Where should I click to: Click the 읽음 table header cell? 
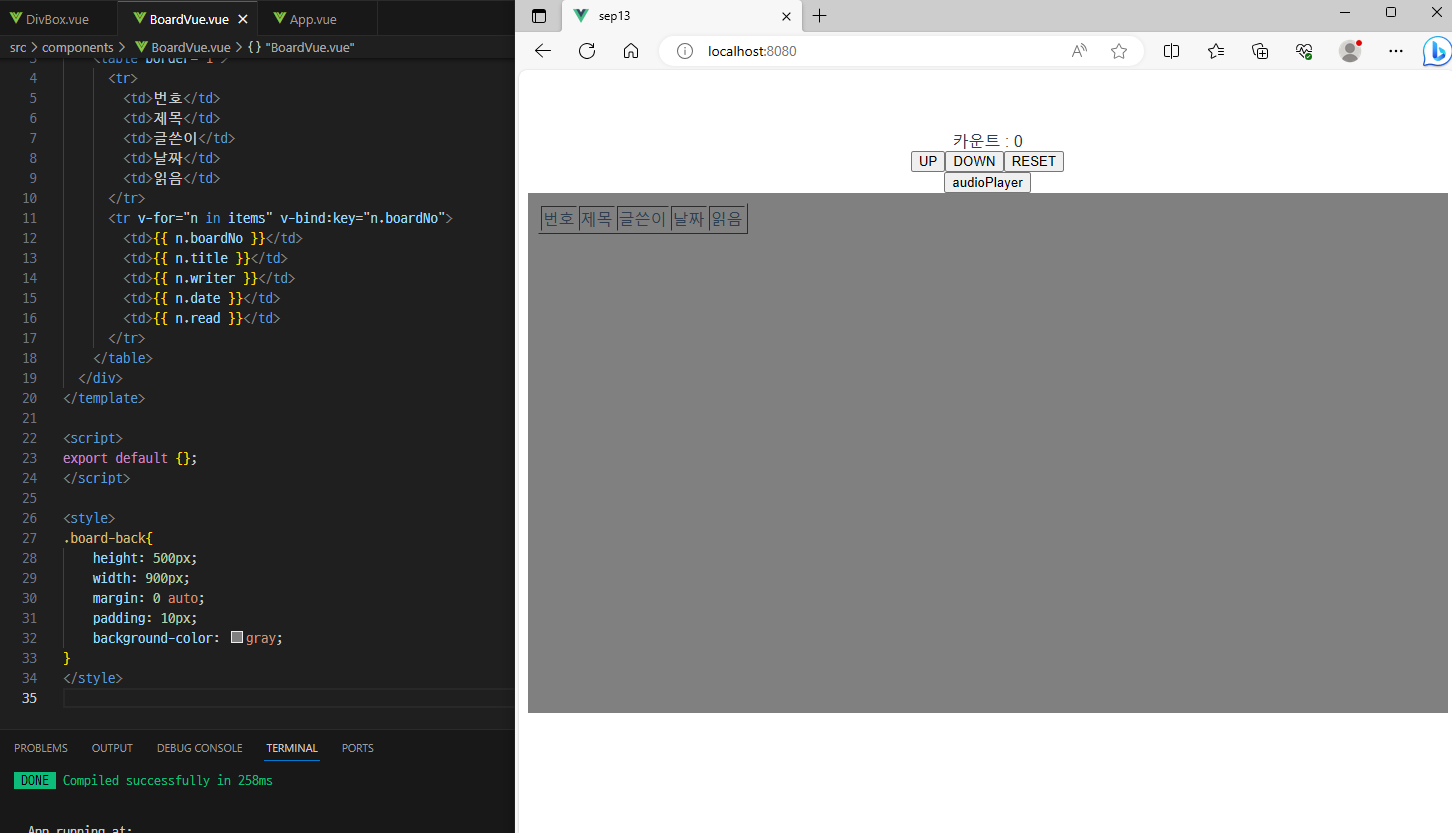tap(727, 218)
